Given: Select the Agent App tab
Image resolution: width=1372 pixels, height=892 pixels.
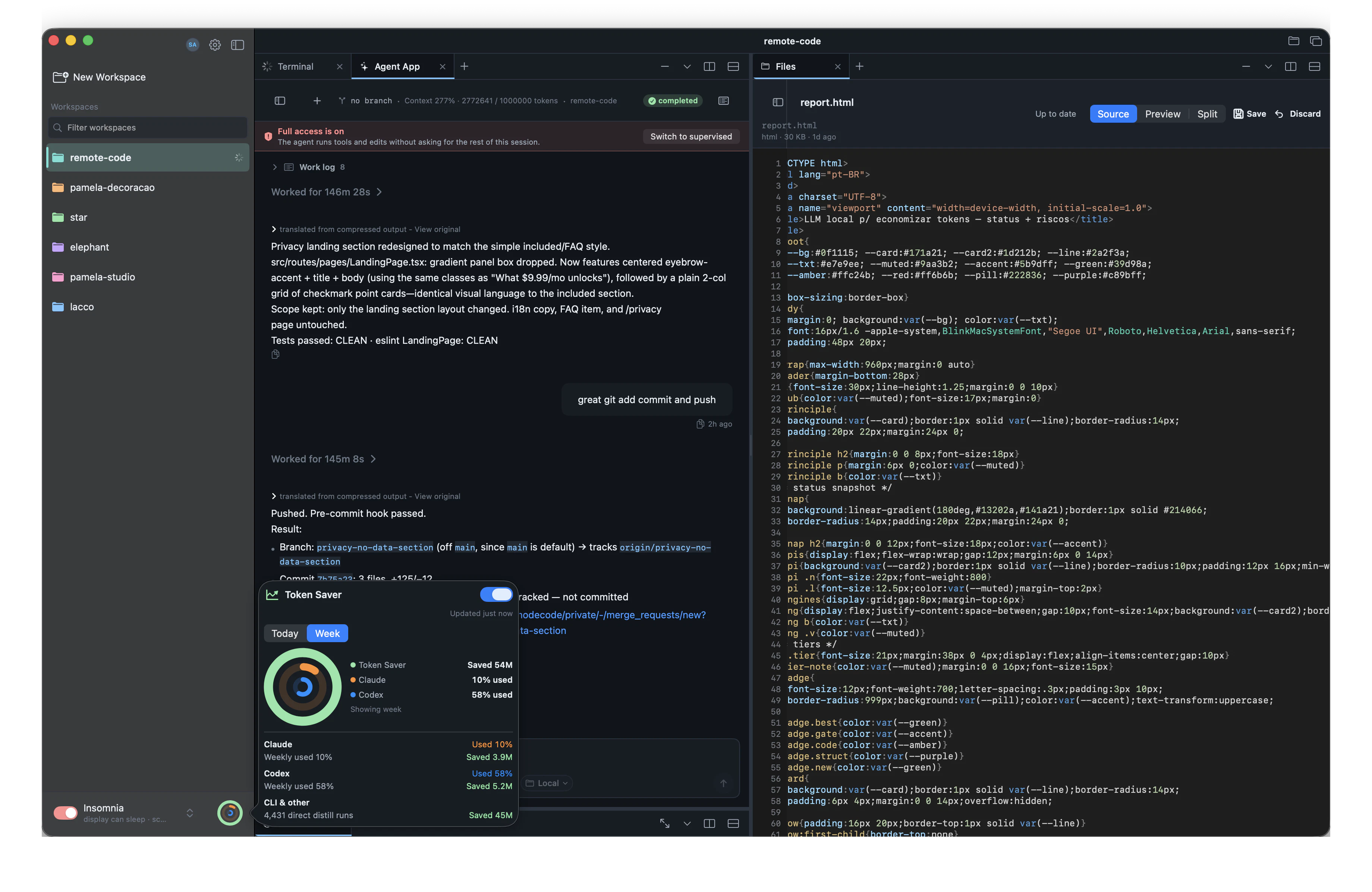Looking at the screenshot, I should (x=397, y=66).
